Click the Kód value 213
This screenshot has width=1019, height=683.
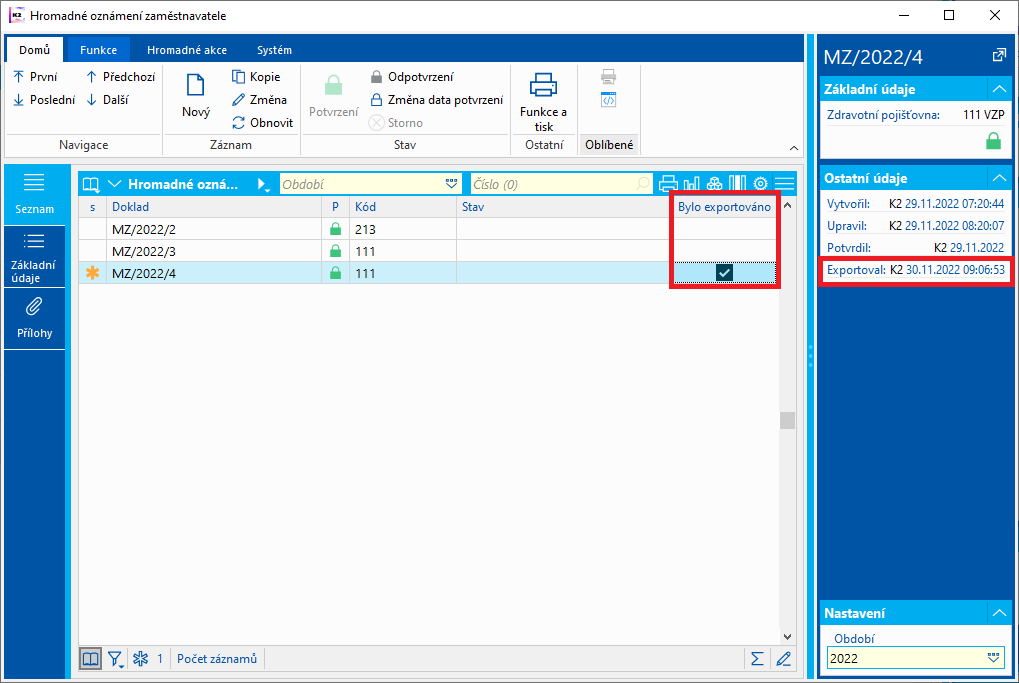pos(365,229)
